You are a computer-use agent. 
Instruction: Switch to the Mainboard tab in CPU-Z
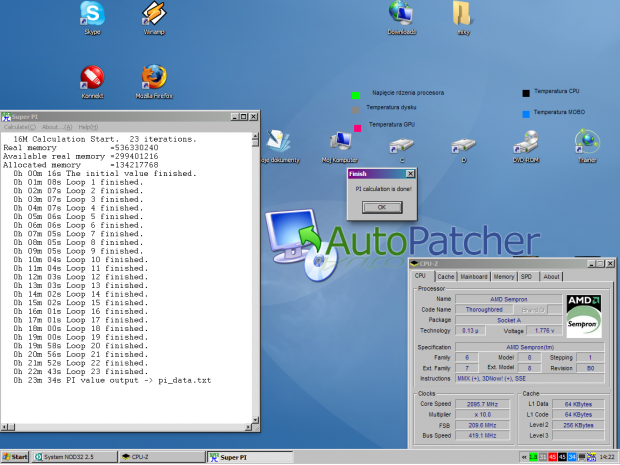pyautogui.click(x=474, y=277)
